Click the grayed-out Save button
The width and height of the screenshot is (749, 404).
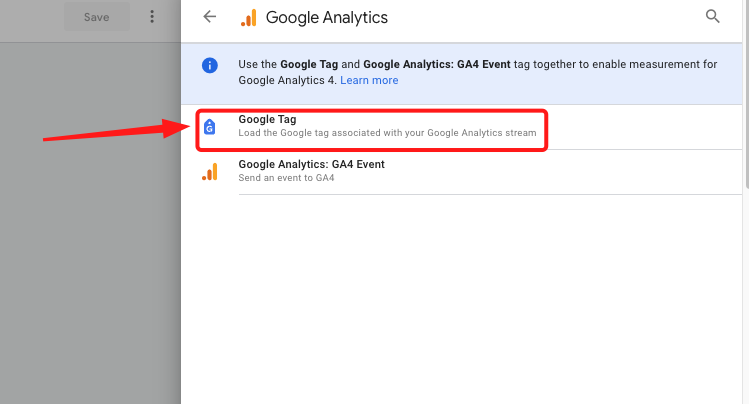(x=96, y=17)
